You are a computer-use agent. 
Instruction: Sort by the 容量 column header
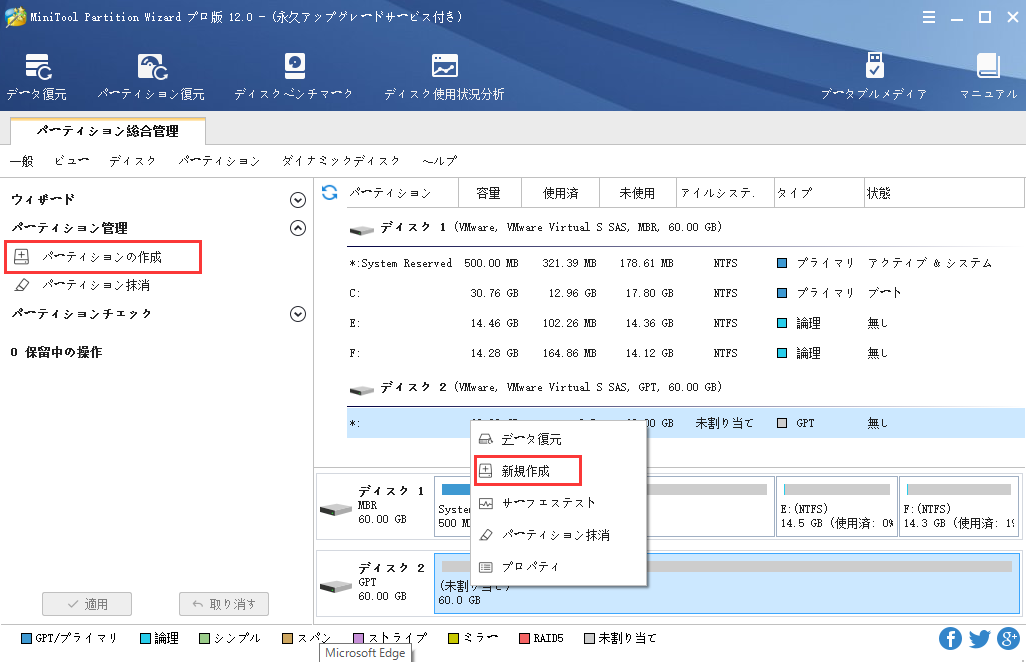click(x=489, y=193)
